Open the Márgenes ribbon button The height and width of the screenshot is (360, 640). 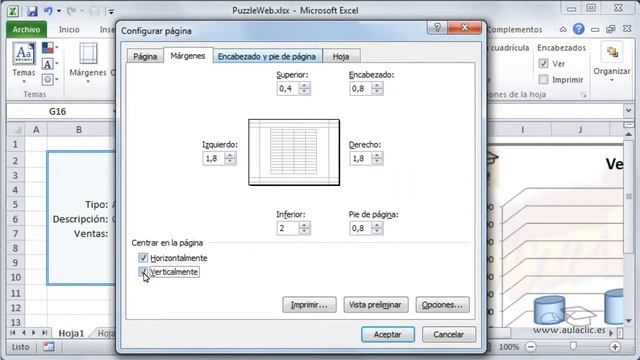[x=88, y=62]
